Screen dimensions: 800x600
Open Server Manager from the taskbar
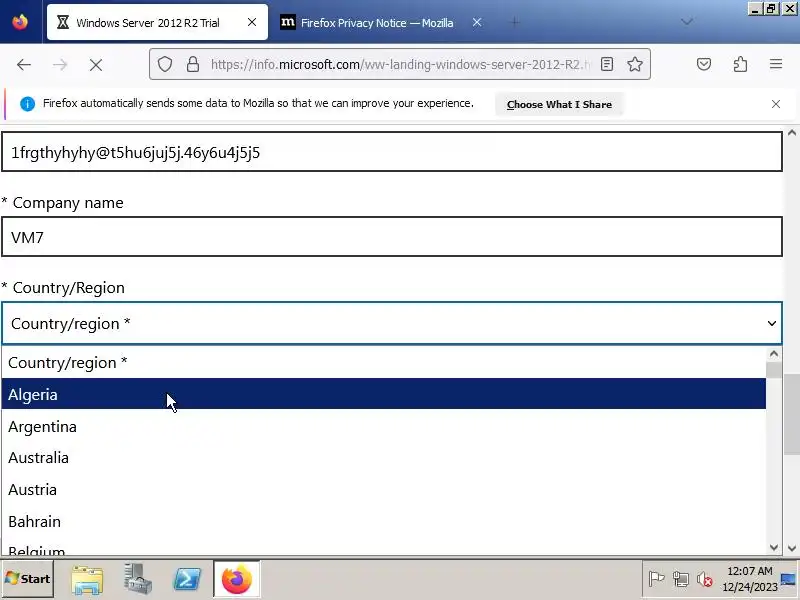pos(137,579)
